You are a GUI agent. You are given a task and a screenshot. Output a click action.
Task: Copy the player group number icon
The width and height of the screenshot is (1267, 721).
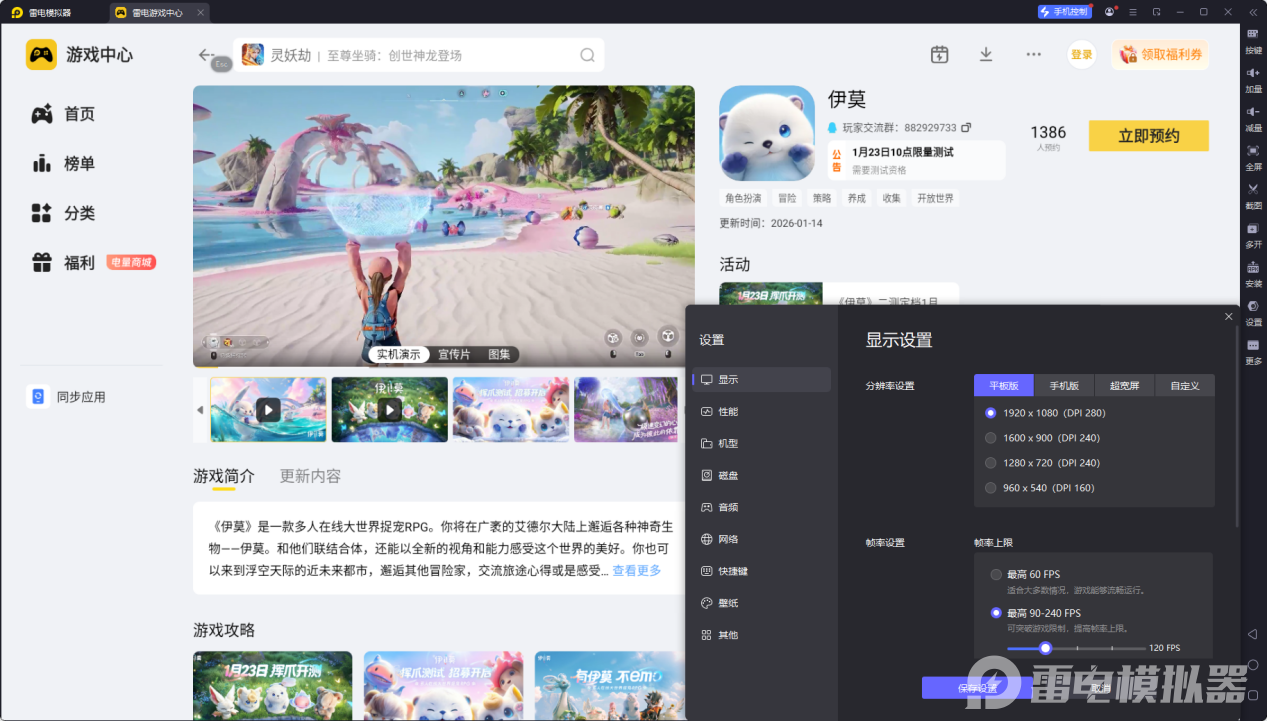pos(966,128)
